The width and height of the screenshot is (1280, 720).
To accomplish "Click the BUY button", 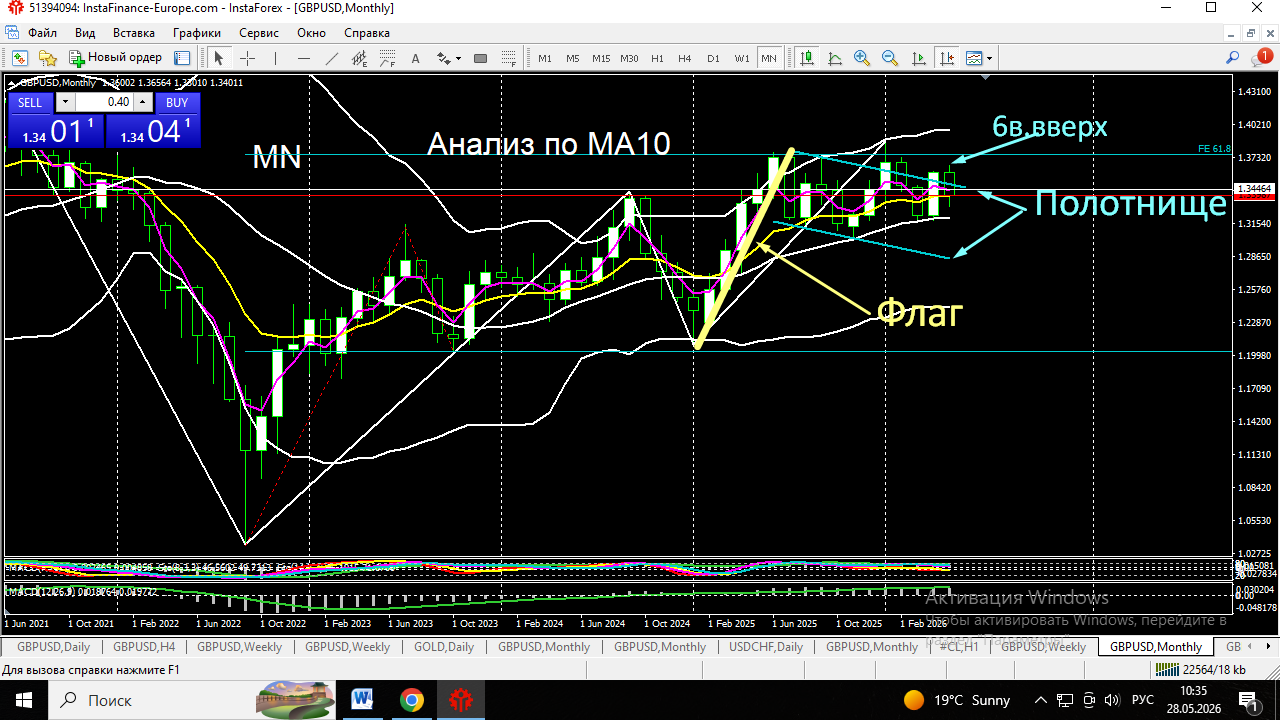I will [x=177, y=102].
